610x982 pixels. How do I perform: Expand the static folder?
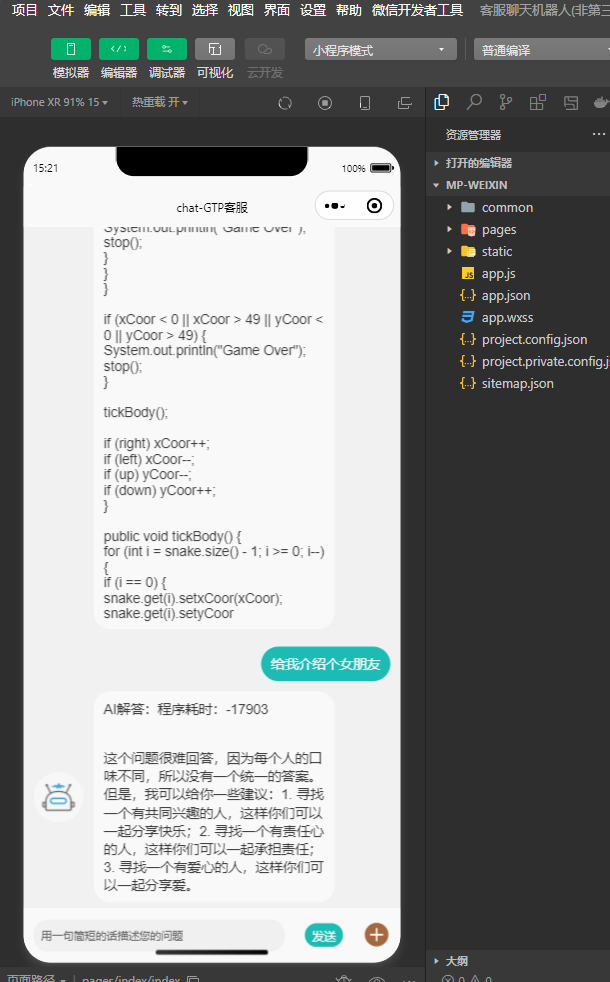tap(518, 251)
